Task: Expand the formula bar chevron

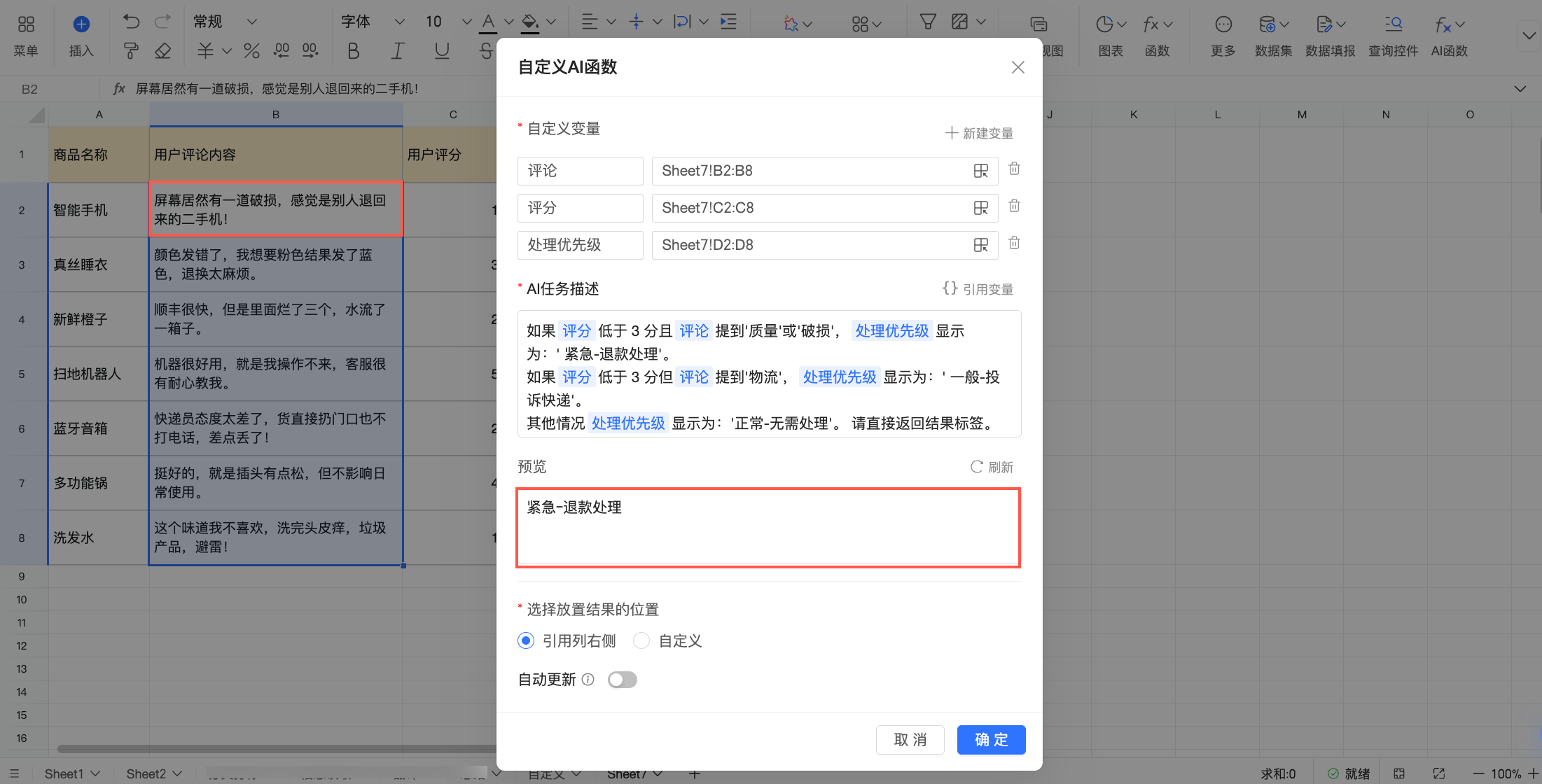Action: (1520, 89)
